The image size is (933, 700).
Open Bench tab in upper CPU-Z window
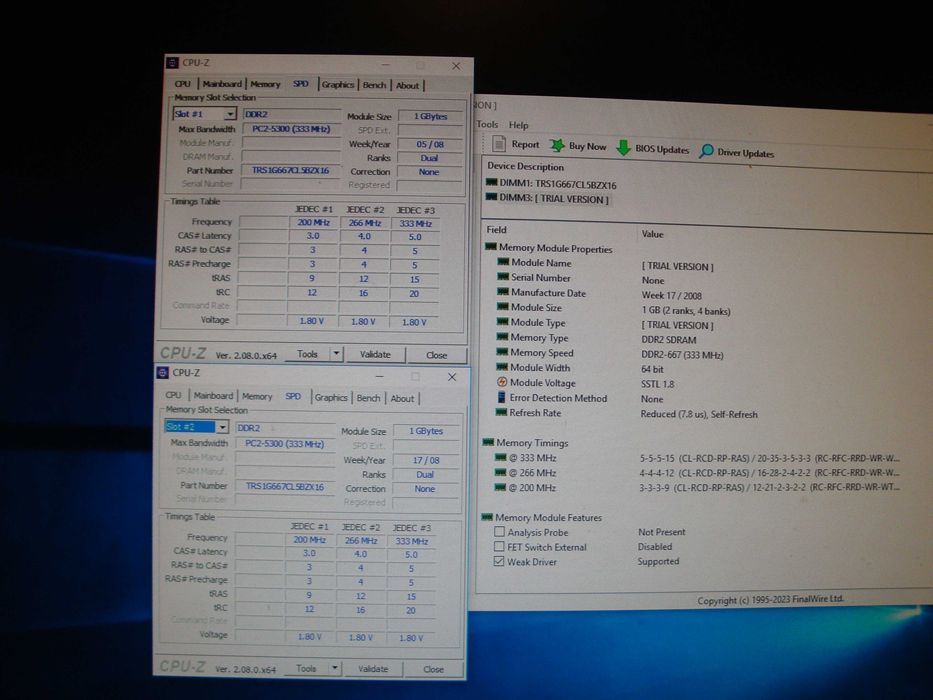point(374,85)
